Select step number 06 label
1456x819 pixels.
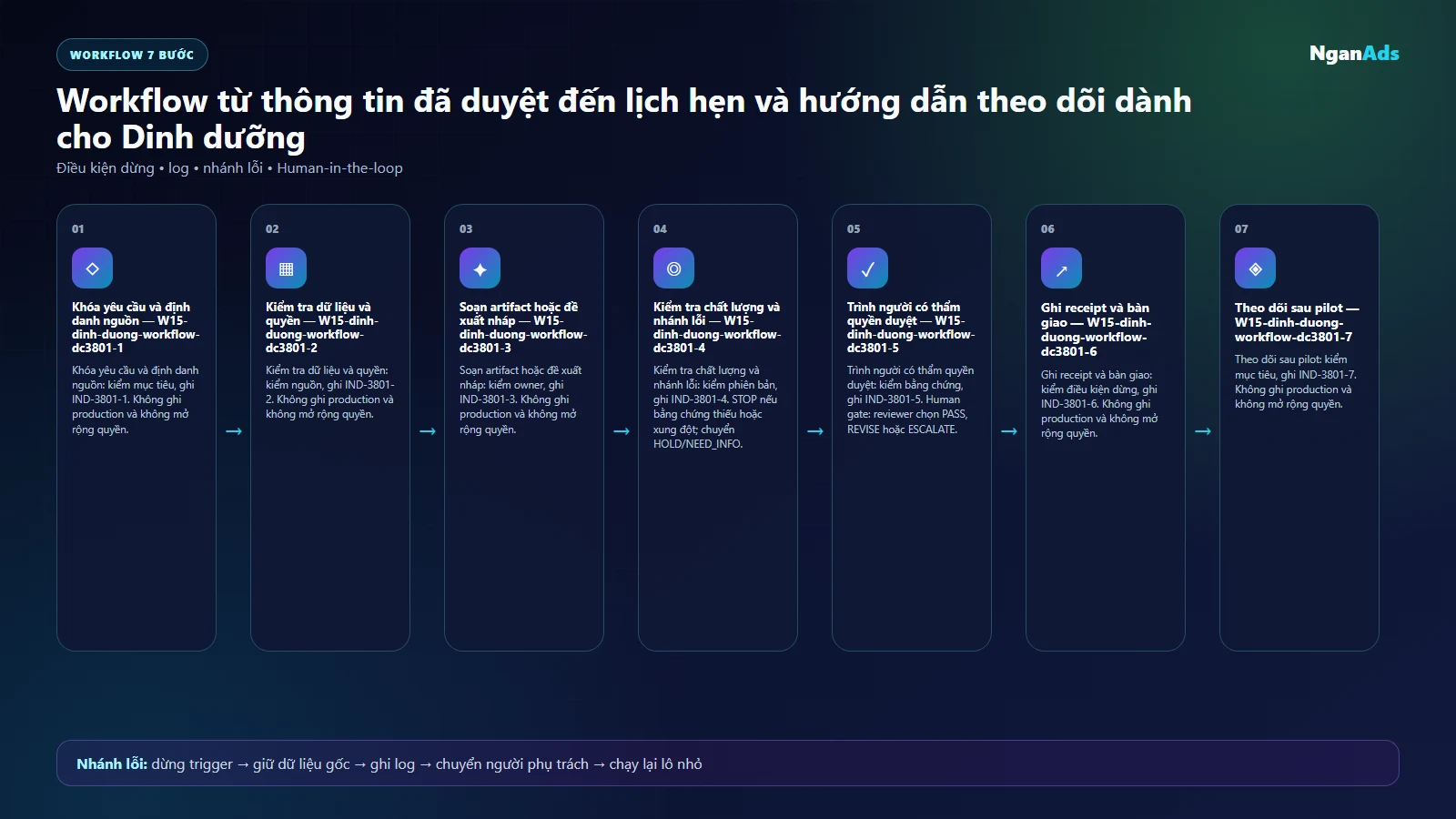click(1047, 229)
